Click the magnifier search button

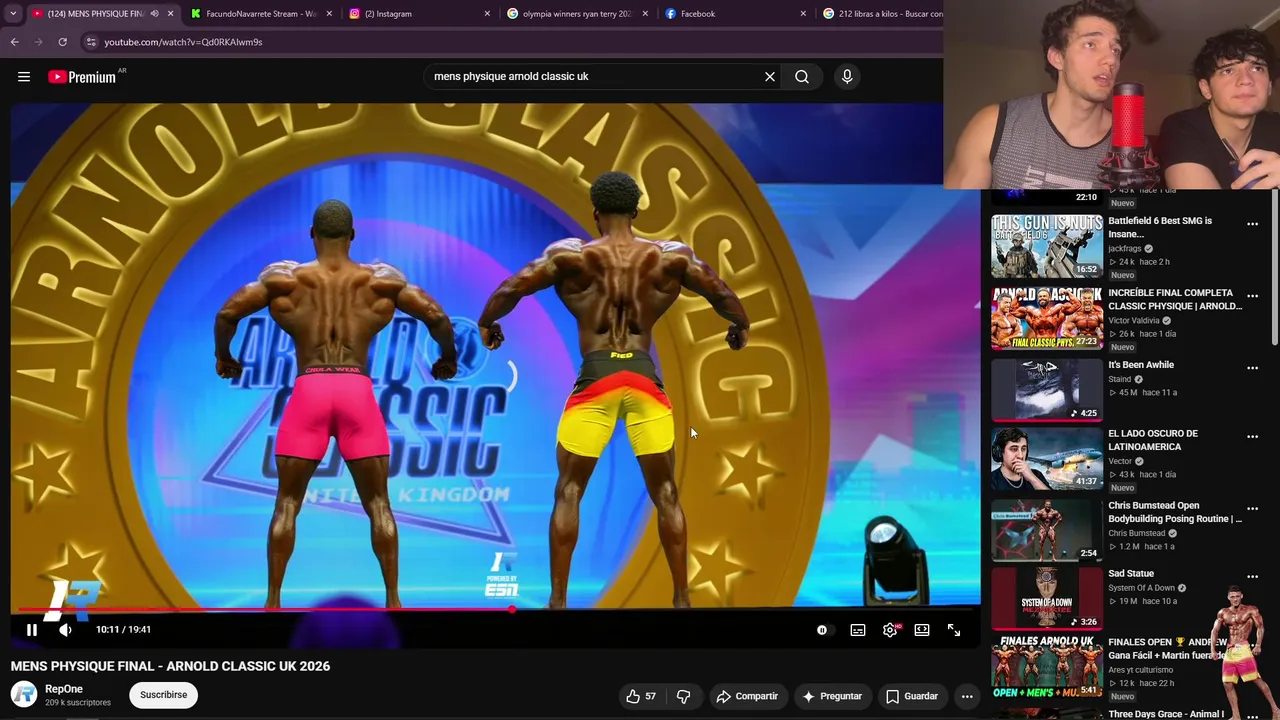[x=802, y=77]
